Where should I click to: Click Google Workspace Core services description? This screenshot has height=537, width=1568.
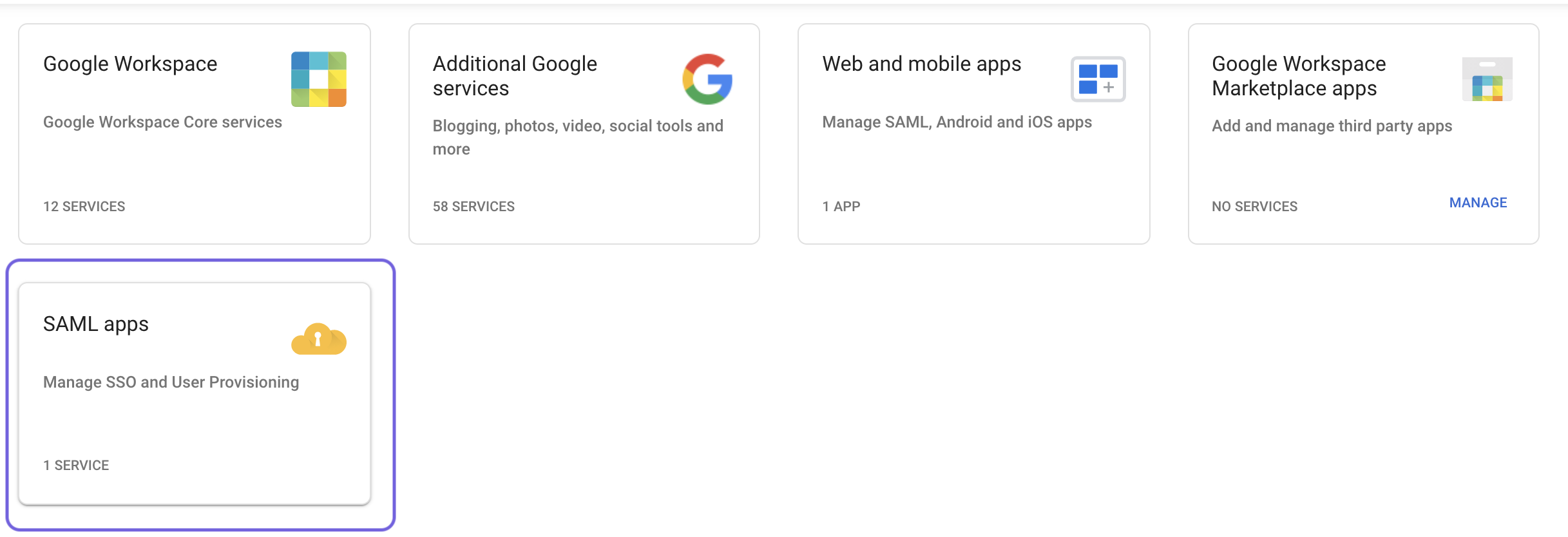[x=162, y=122]
